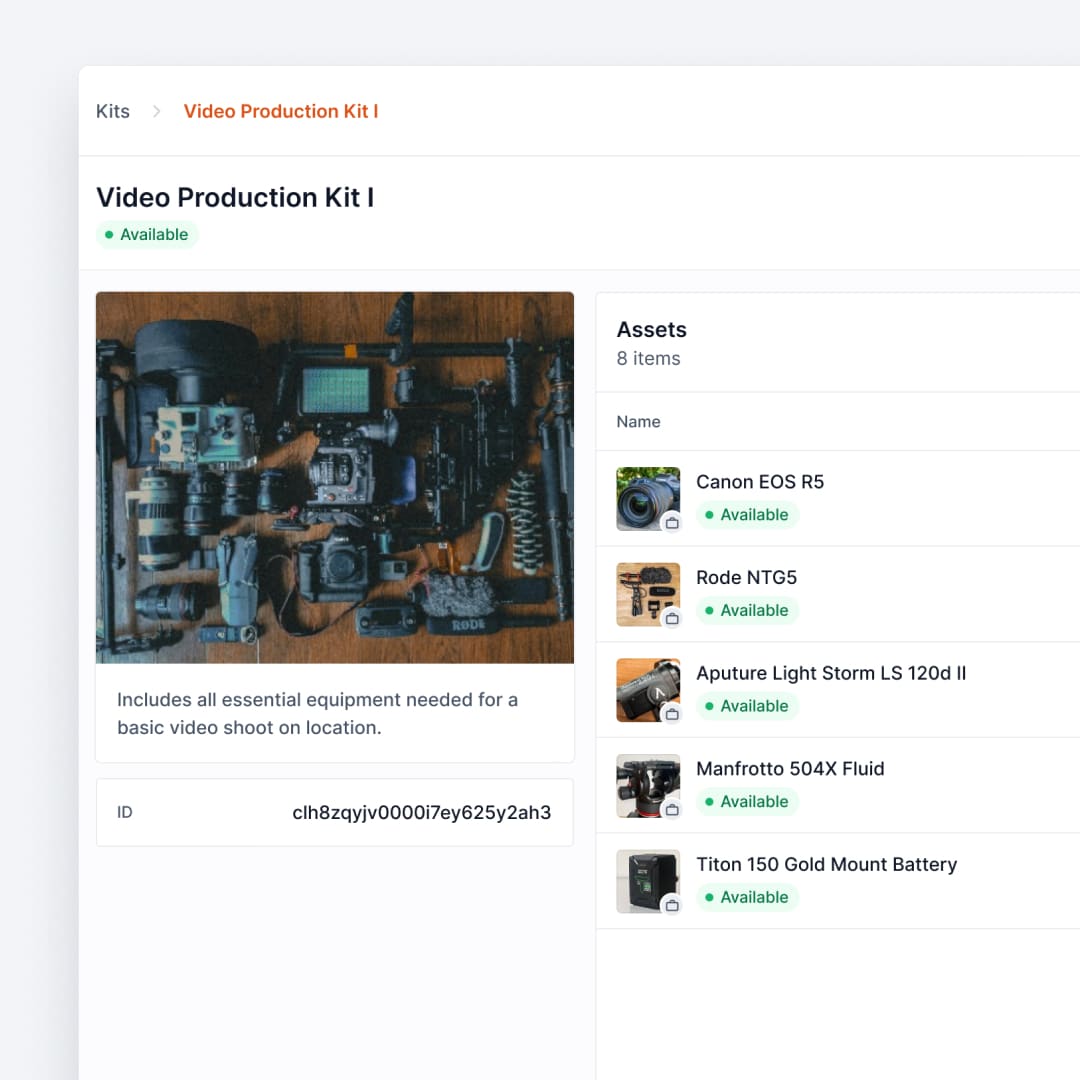The image size is (1080, 1080).
Task: Open the Canon EOS R5 asset
Action: (760, 482)
